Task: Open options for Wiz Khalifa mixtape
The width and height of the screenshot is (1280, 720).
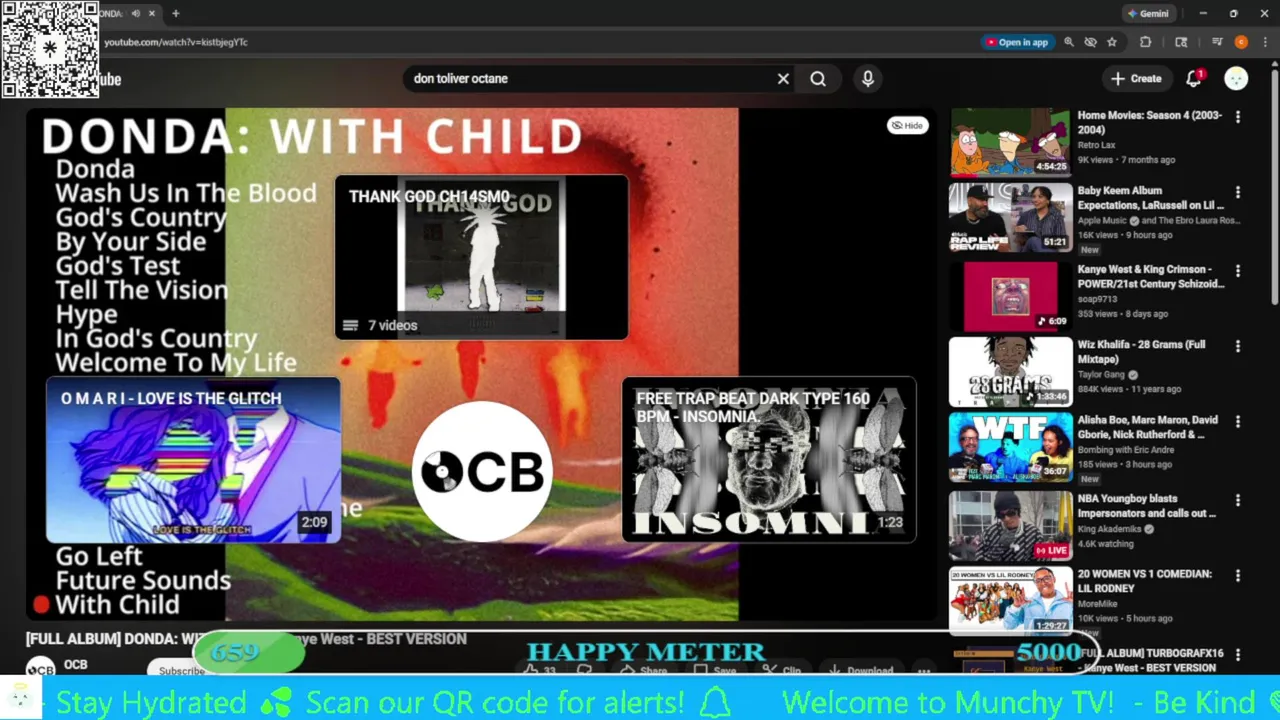Action: (x=1238, y=347)
